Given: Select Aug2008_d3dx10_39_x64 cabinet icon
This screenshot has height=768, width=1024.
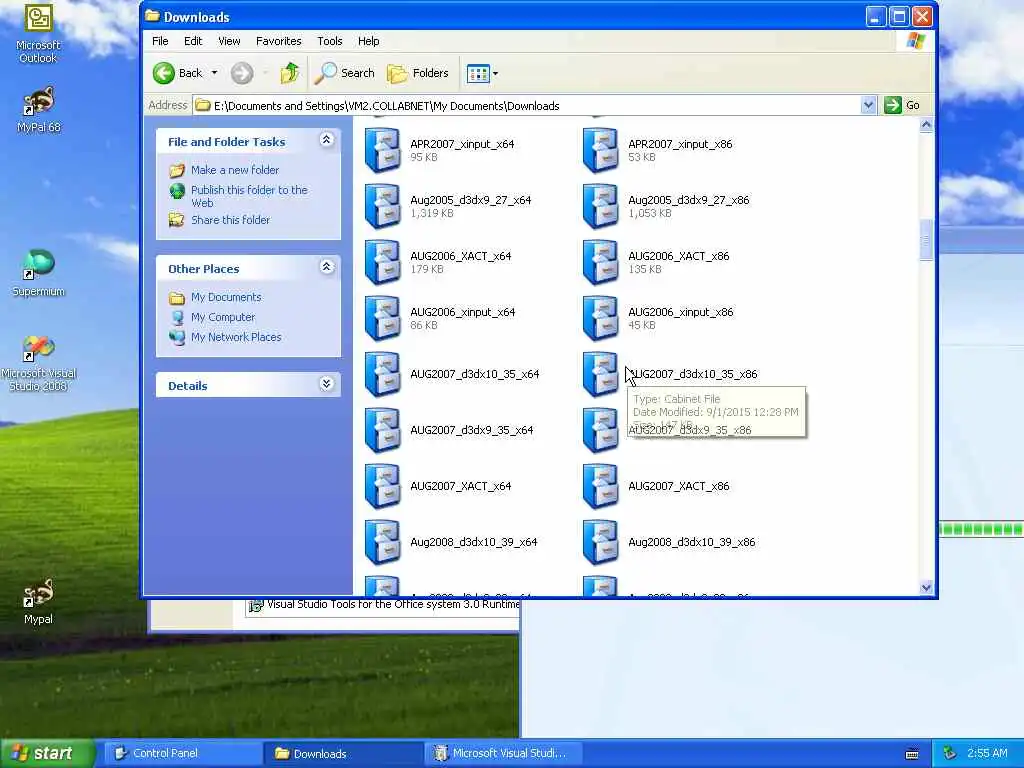Looking at the screenshot, I should click(383, 542).
